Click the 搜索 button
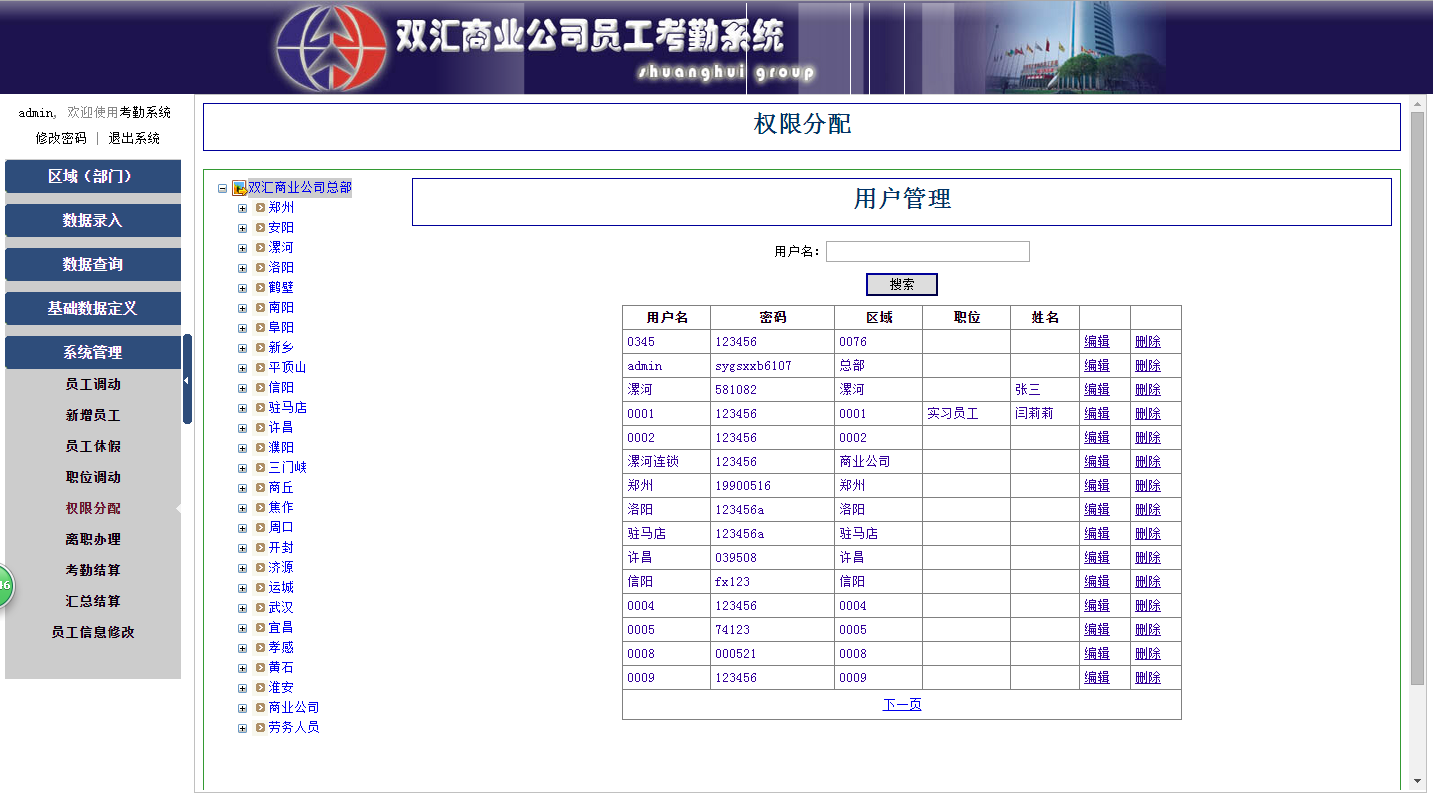The width and height of the screenshot is (1433, 795). click(x=902, y=284)
